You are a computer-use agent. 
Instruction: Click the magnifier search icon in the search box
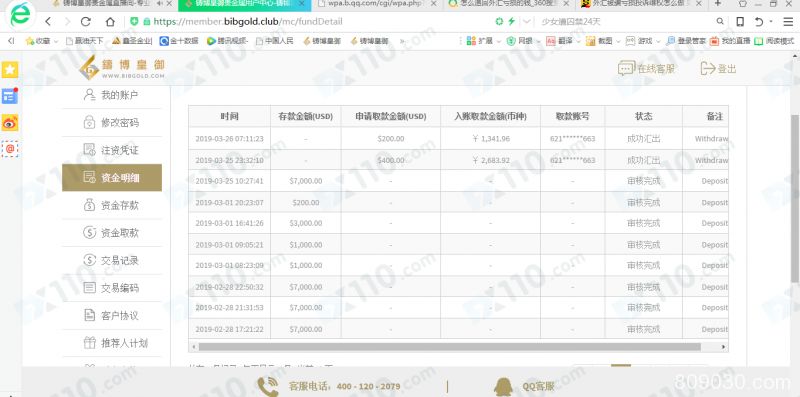(x=720, y=21)
